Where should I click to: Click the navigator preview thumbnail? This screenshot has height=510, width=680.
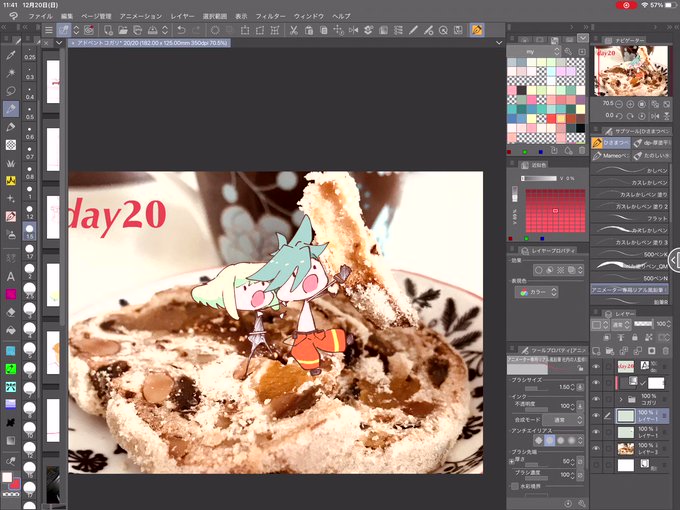(631, 71)
